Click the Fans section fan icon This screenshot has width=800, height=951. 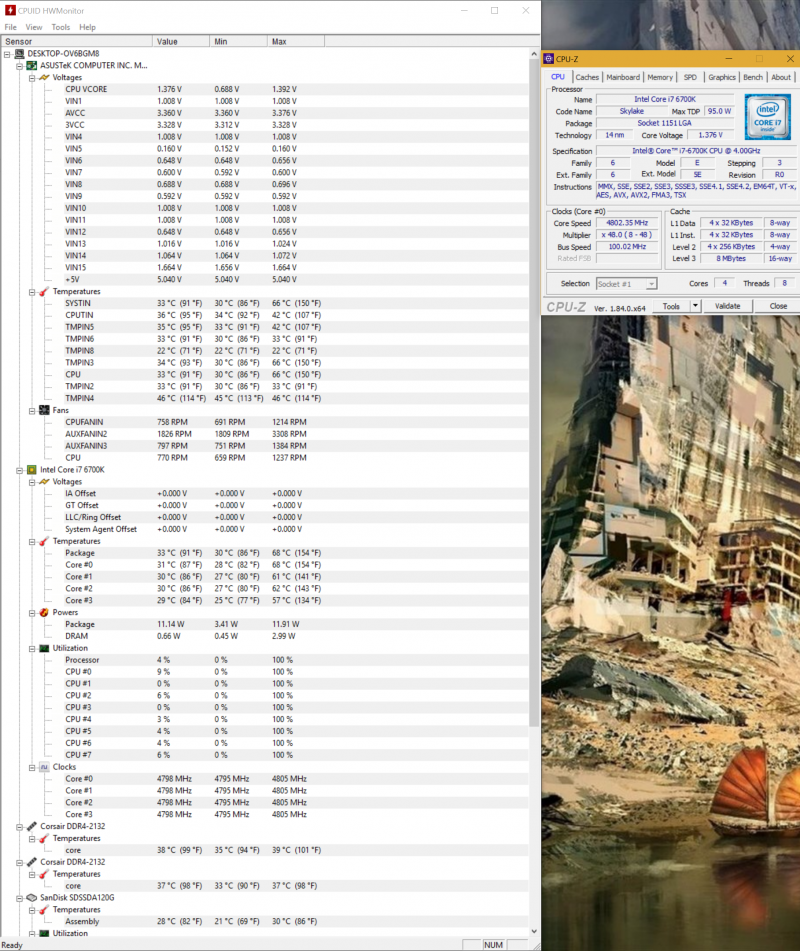click(x=44, y=411)
